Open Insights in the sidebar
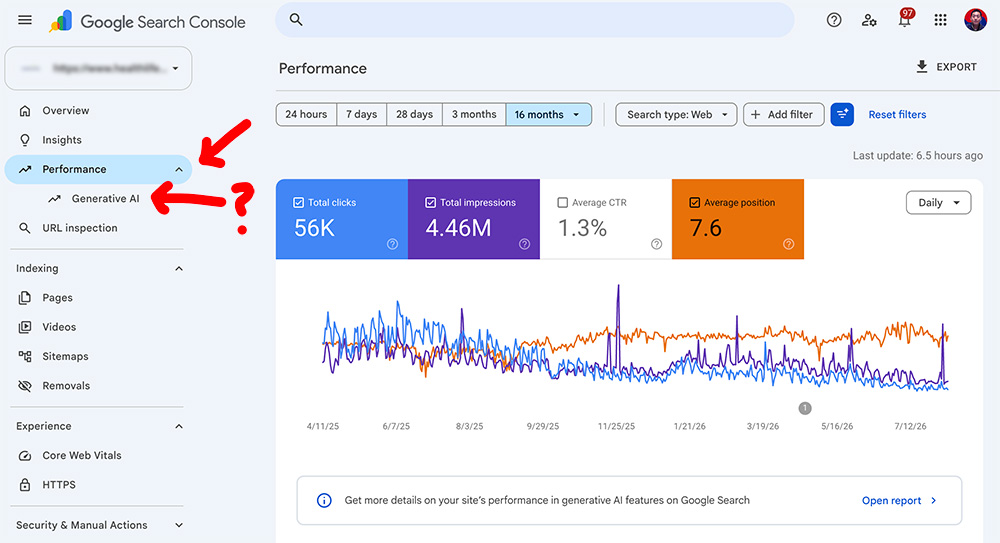This screenshot has height=543, width=1000. 98,140
